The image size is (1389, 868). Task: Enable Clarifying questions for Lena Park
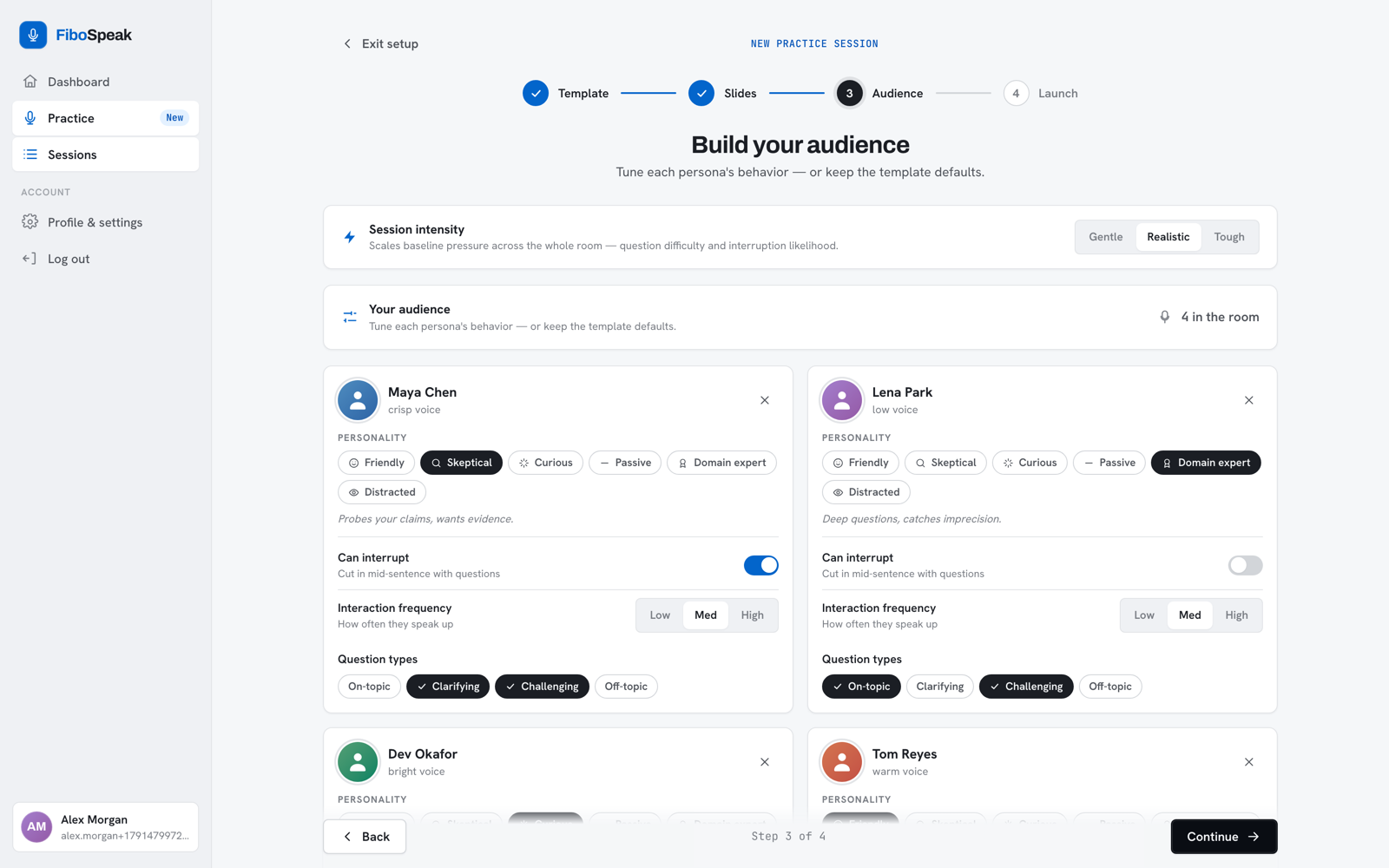click(940, 687)
